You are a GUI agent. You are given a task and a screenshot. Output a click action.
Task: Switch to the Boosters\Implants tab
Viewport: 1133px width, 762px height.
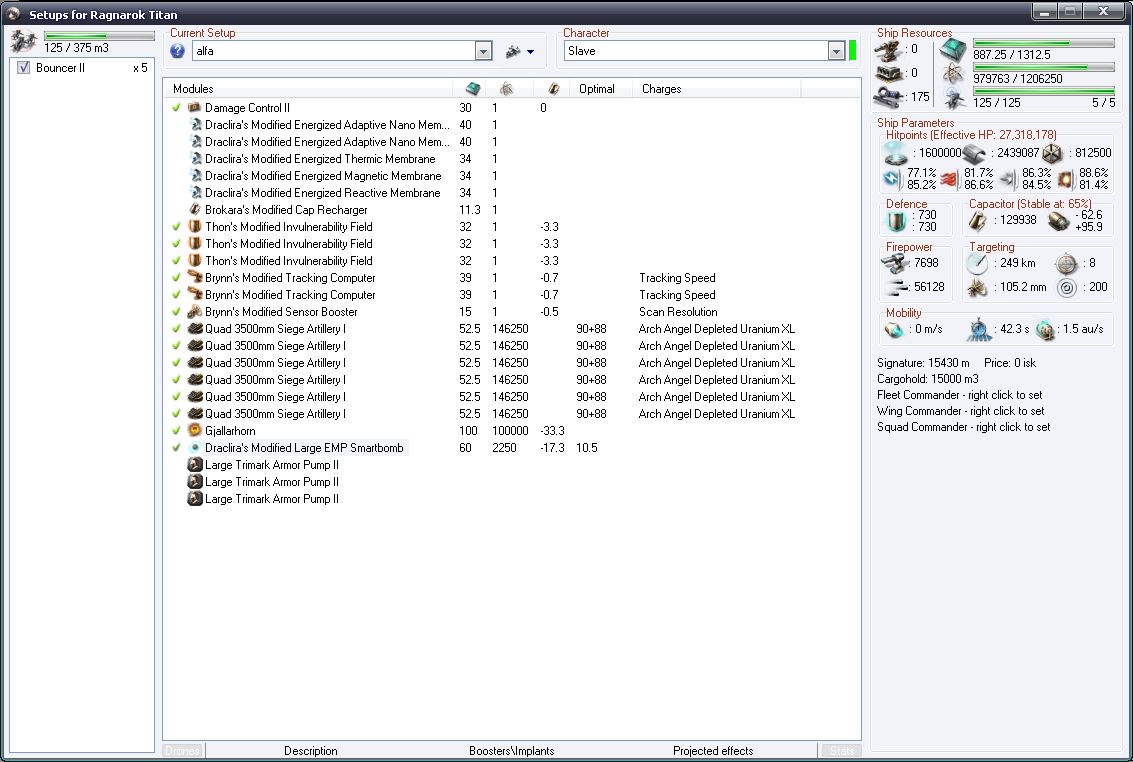pyautogui.click(x=512, y=750)
